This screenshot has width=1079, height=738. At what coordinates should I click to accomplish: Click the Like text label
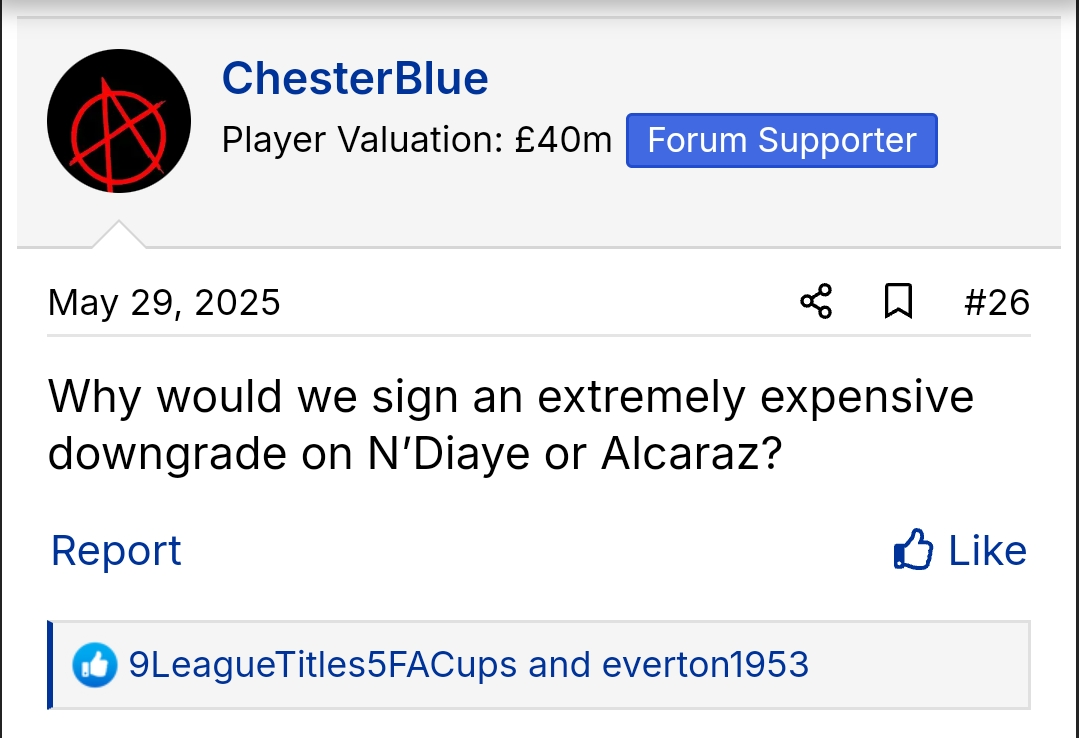pyautogui.click(x=987, y=551)
